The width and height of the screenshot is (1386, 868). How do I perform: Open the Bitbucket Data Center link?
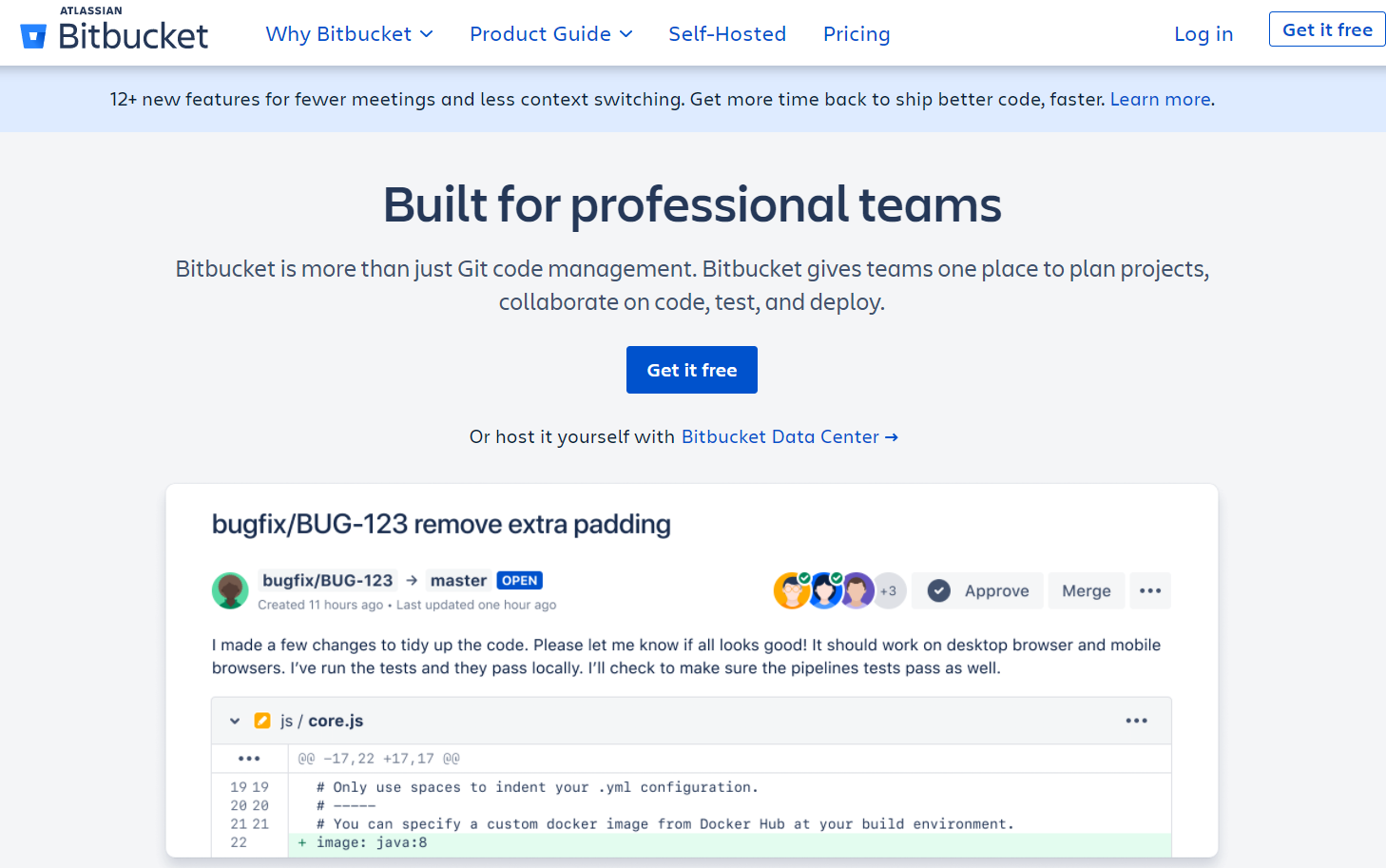(790, 436)
